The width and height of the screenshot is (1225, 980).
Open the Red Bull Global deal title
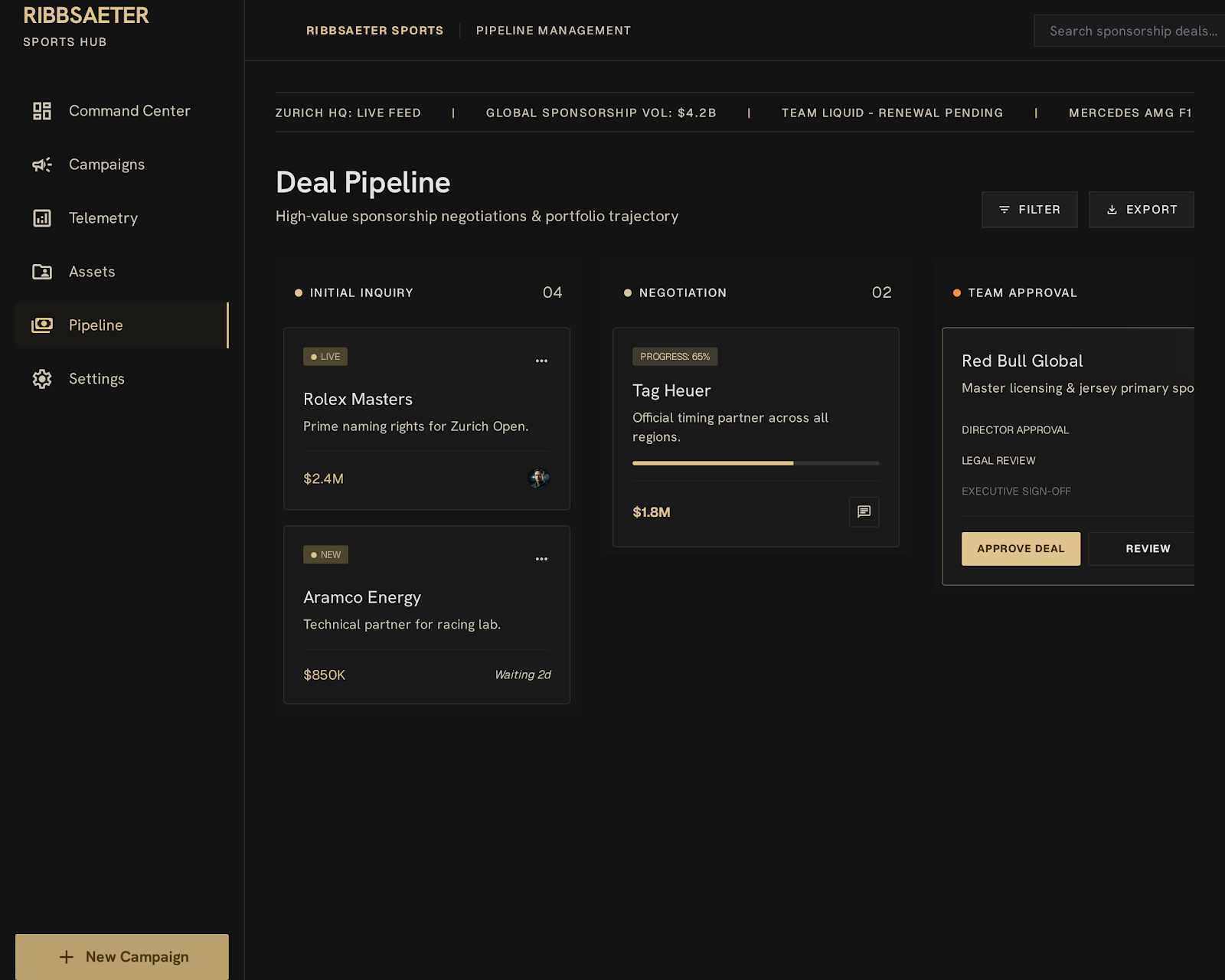pyautogui.click(x=1022, y=361)
